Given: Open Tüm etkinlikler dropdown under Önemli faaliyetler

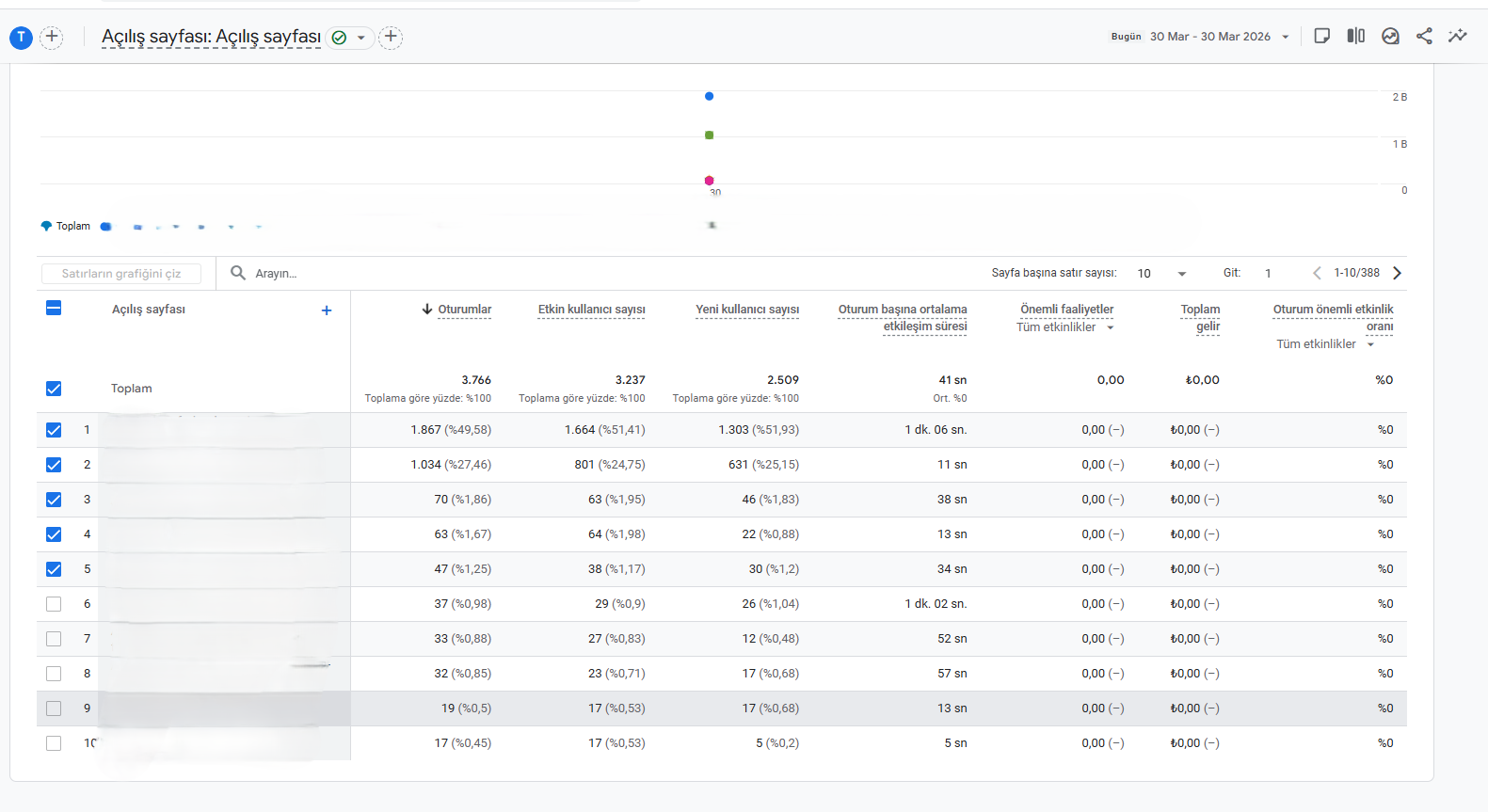Looking at the screenshot, I should point(1065,327).
